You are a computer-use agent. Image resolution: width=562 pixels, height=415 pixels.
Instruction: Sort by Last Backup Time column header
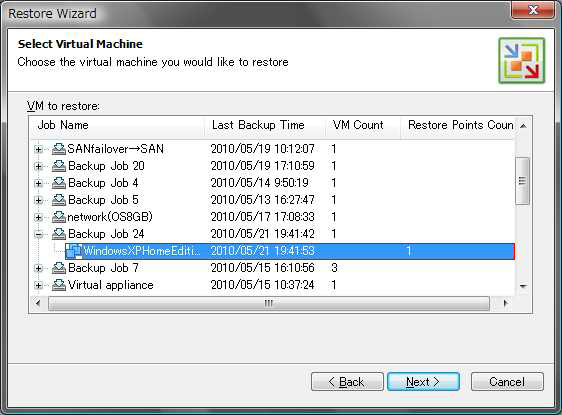coord(265,125)
